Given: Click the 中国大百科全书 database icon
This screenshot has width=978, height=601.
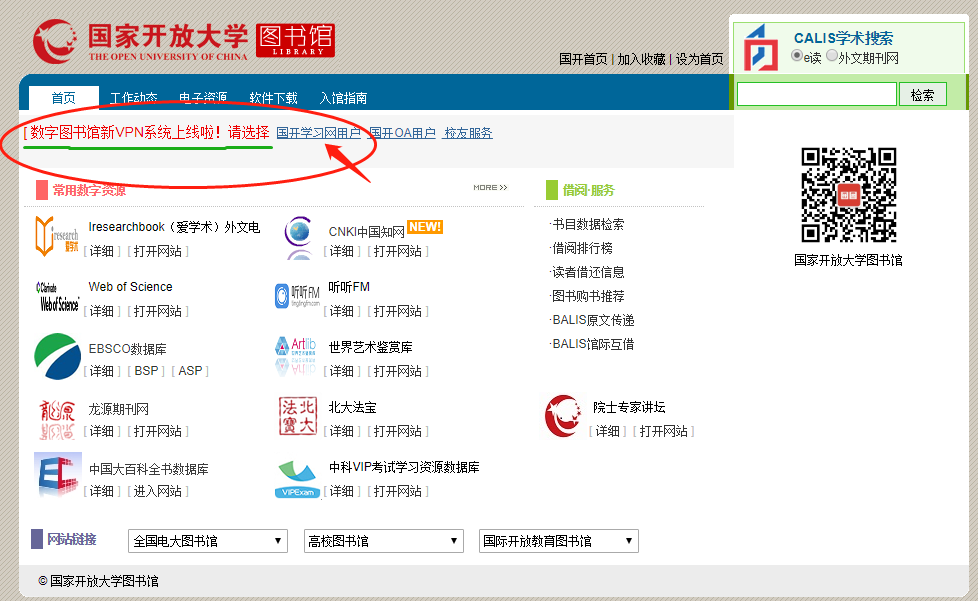Looking at the screenshot, I should click(x=57, y=474).
